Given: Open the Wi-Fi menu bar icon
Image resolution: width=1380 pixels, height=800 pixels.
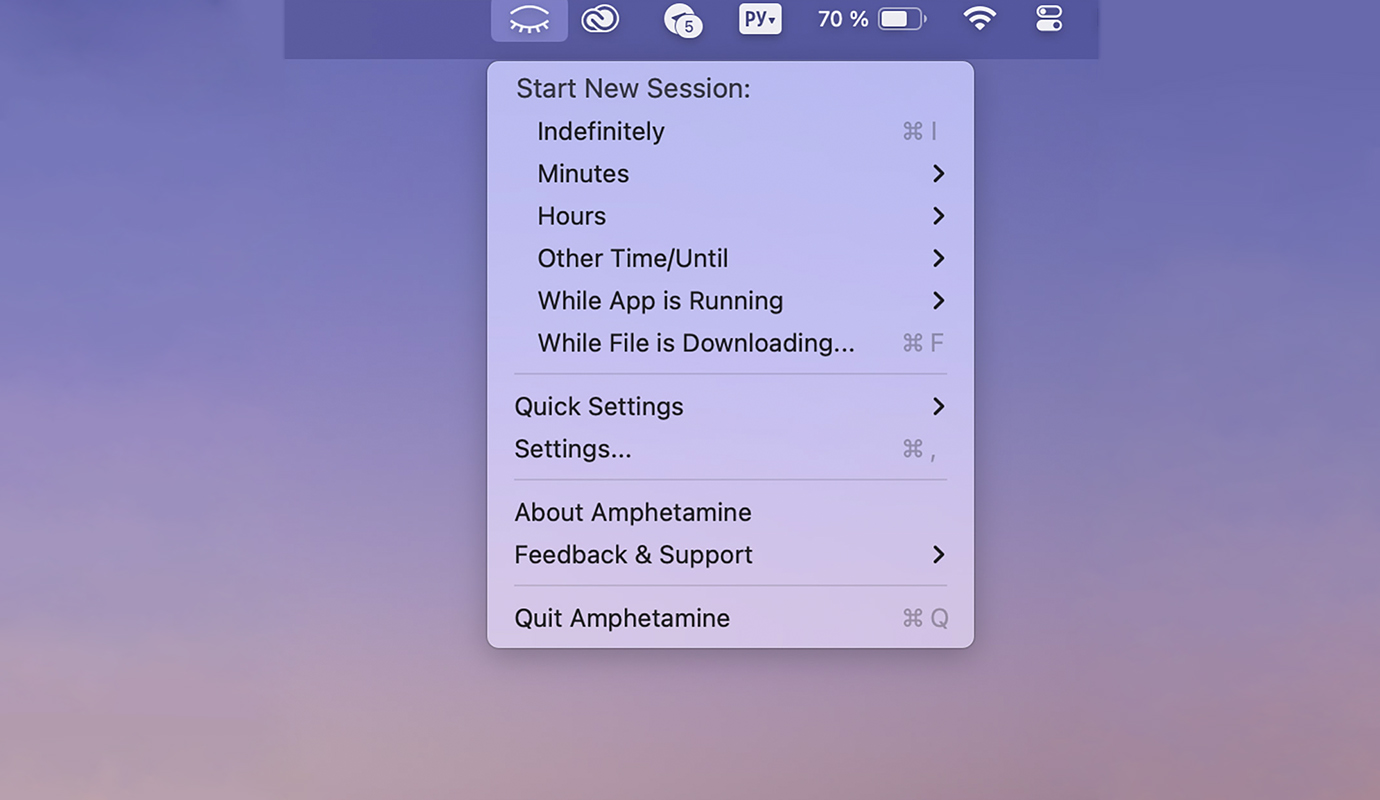Looking at the screenshot, I should tap(979, 18).
